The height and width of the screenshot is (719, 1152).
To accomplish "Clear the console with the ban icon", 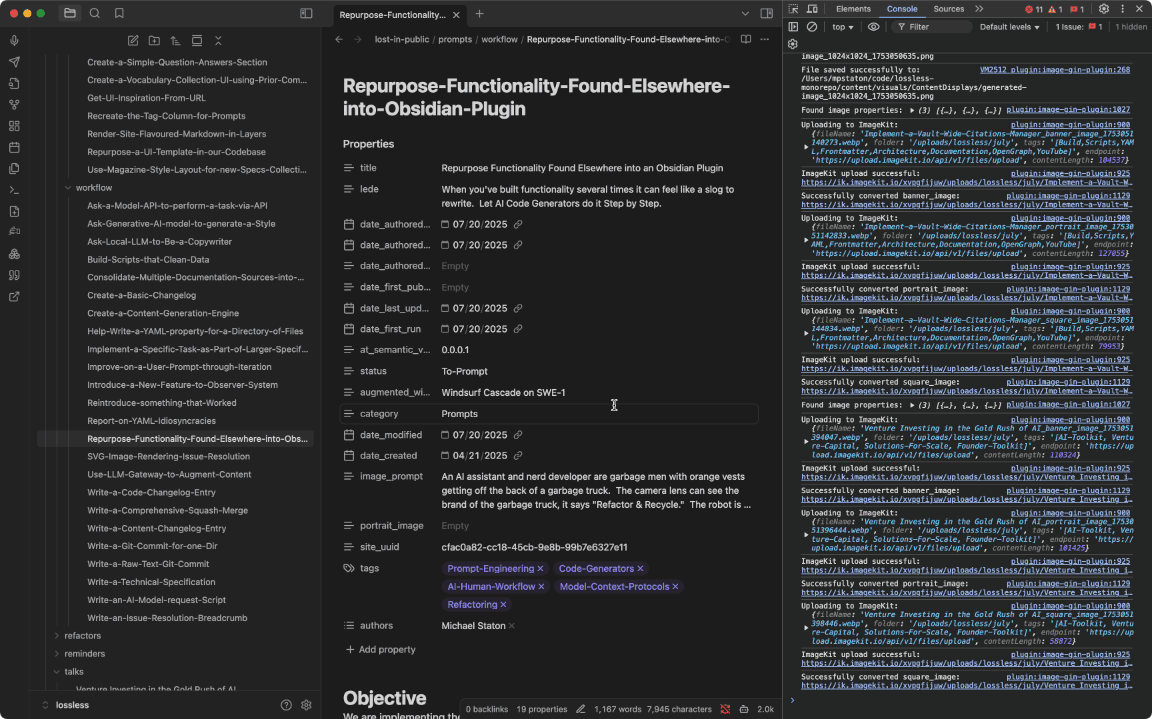I will click(812, 26).
